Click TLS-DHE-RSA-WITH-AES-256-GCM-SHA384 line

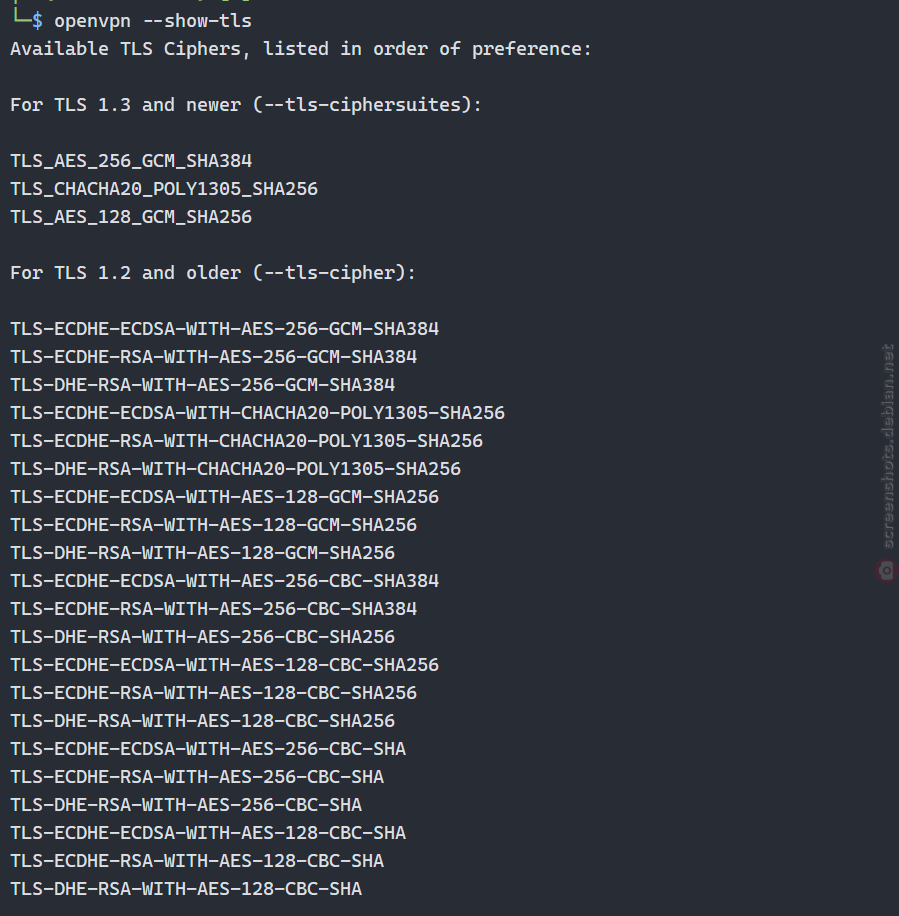pos(203,385)
